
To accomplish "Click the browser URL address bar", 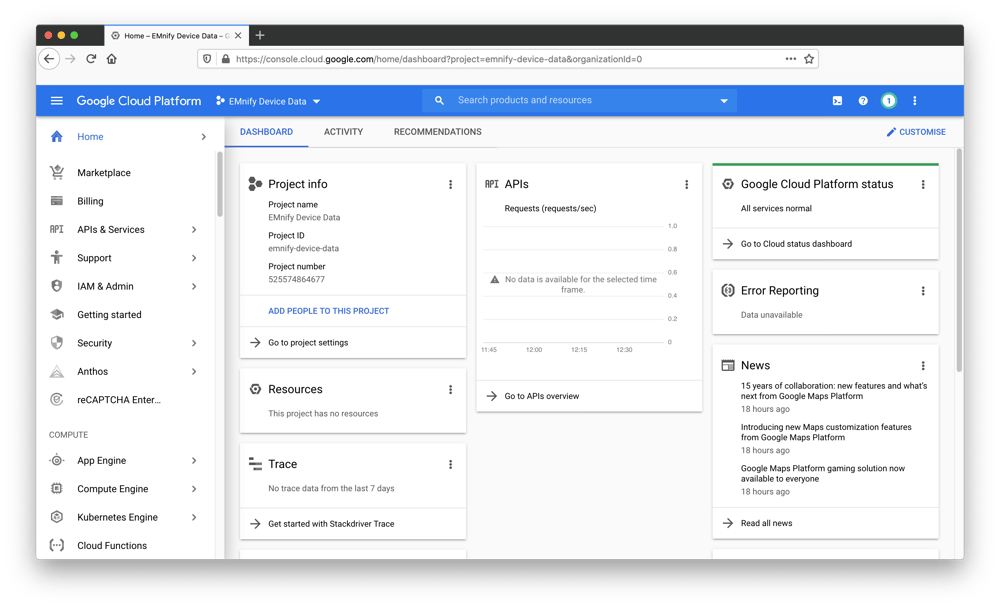I will [508, 59].
